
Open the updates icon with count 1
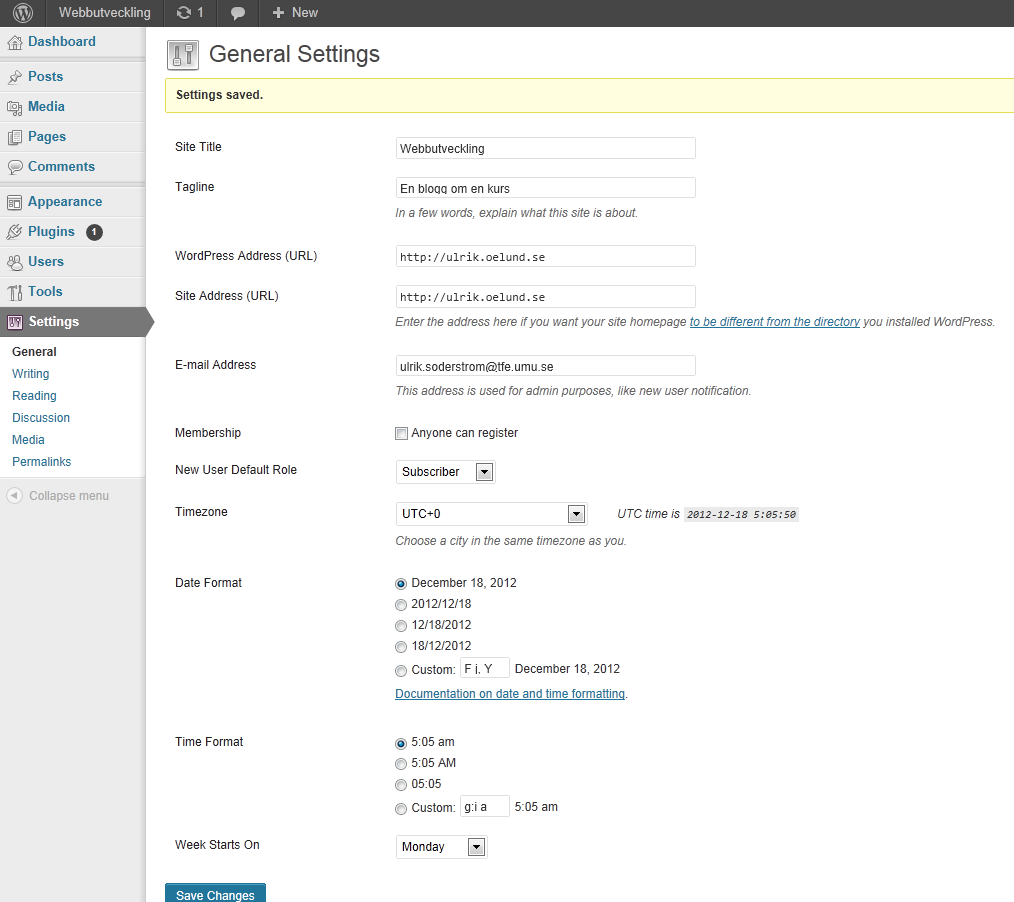point(190,12)
